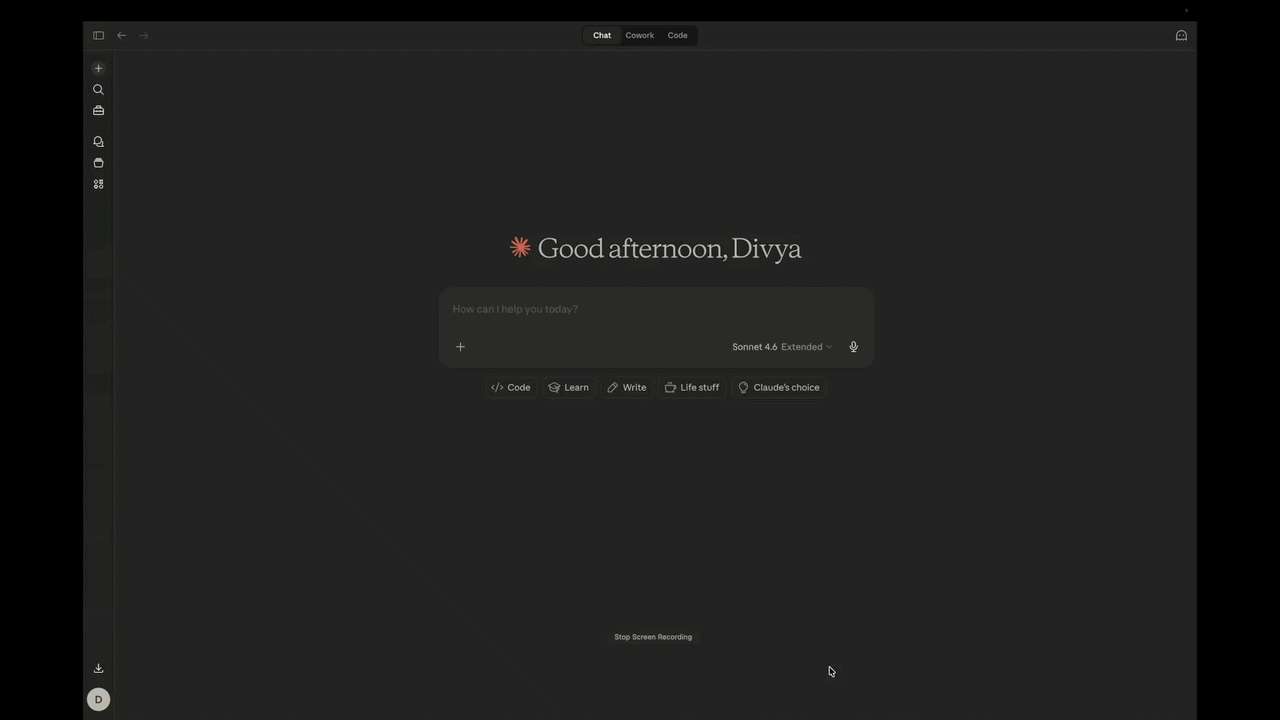Click Stop Screen Recording
The width and height of the screenshot is (1280, 720).
653,637
